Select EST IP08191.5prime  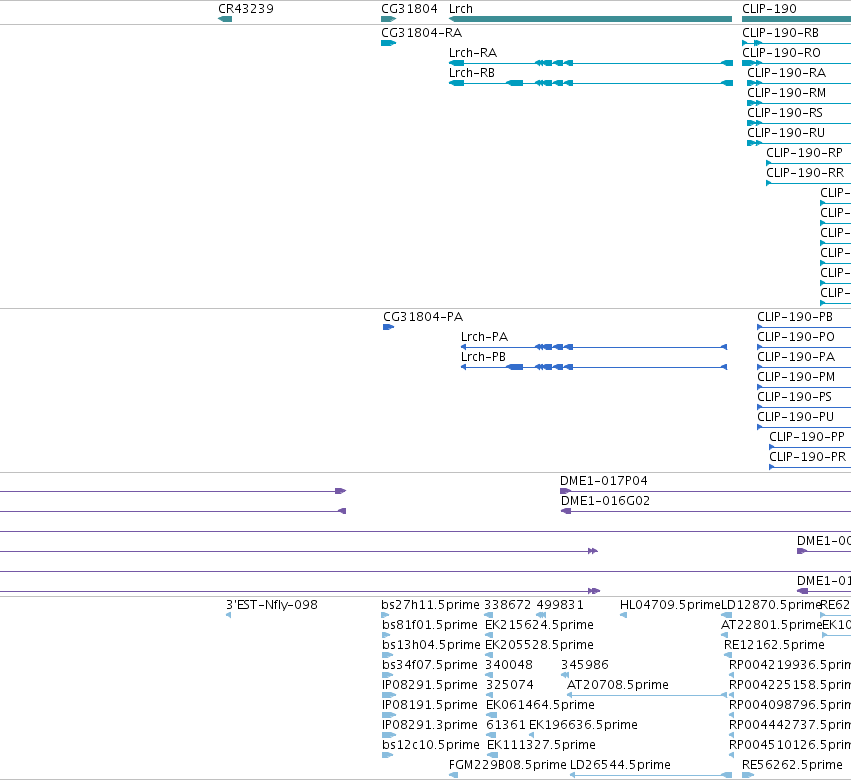[430, 706]
